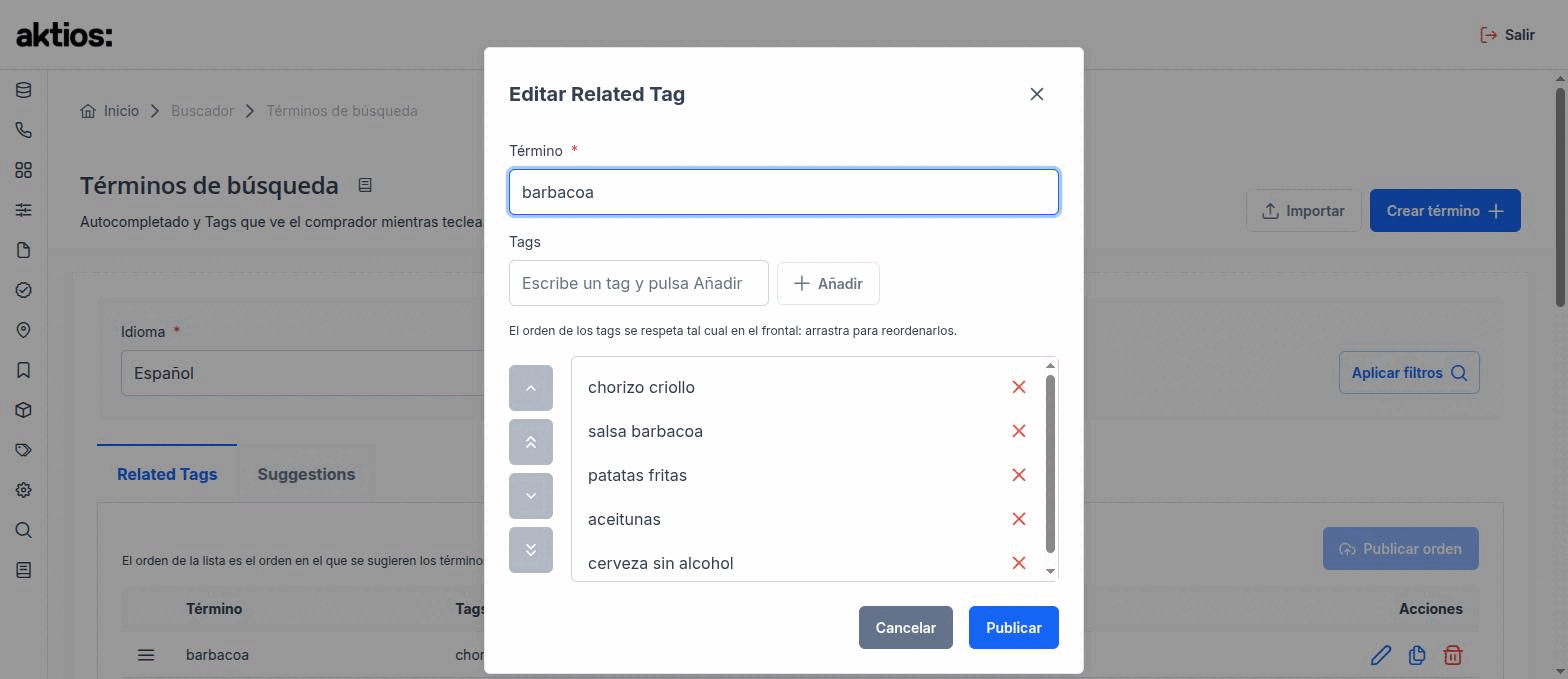
Task: Move selected tag to the bottom
Action: (x=531, y=550)
